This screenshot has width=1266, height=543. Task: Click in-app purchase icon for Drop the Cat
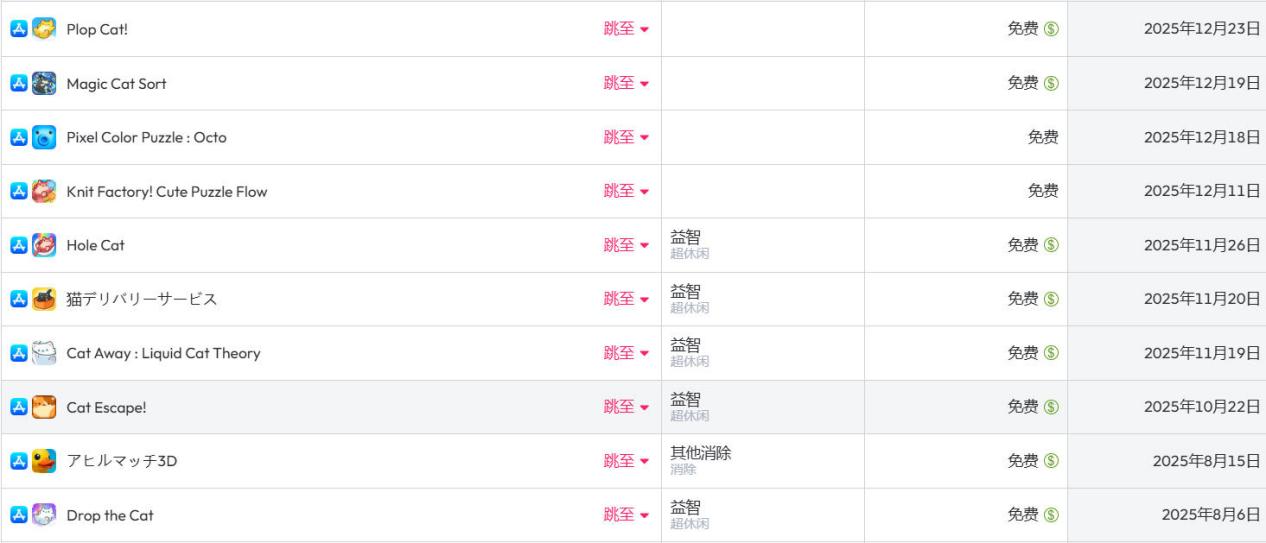tap(1051, 515)
